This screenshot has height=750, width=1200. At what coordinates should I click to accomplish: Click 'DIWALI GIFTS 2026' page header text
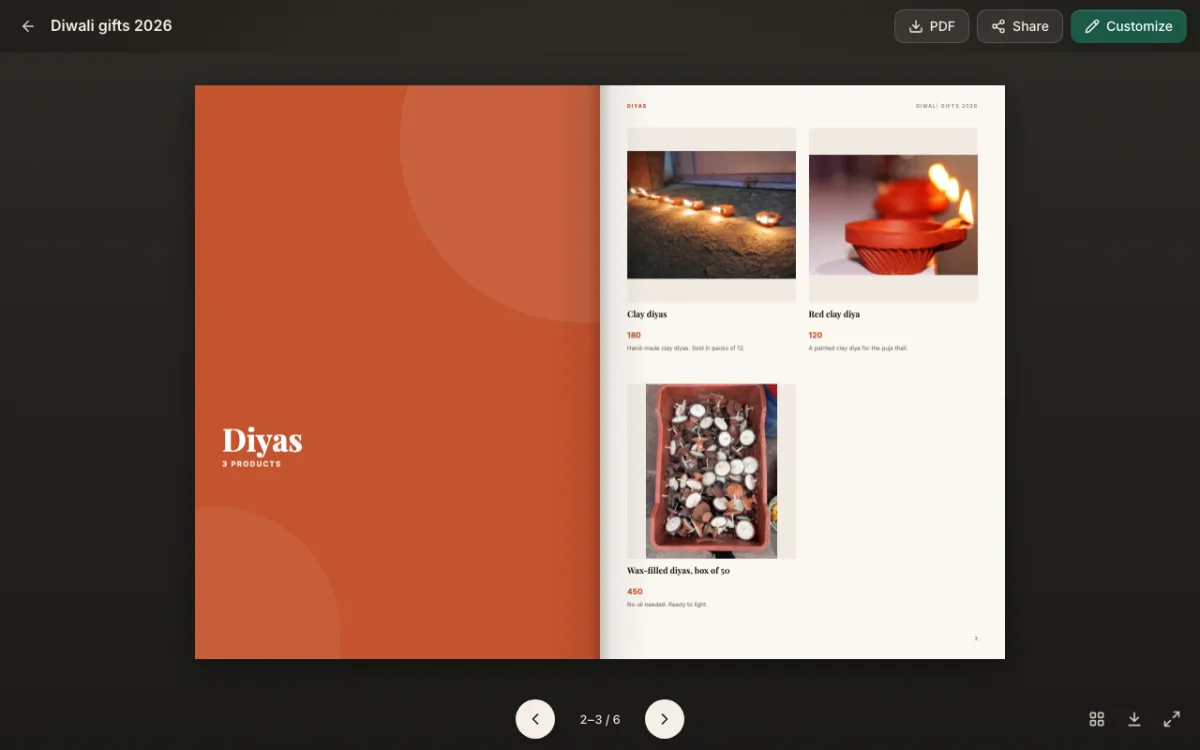[x=947, y=105]
